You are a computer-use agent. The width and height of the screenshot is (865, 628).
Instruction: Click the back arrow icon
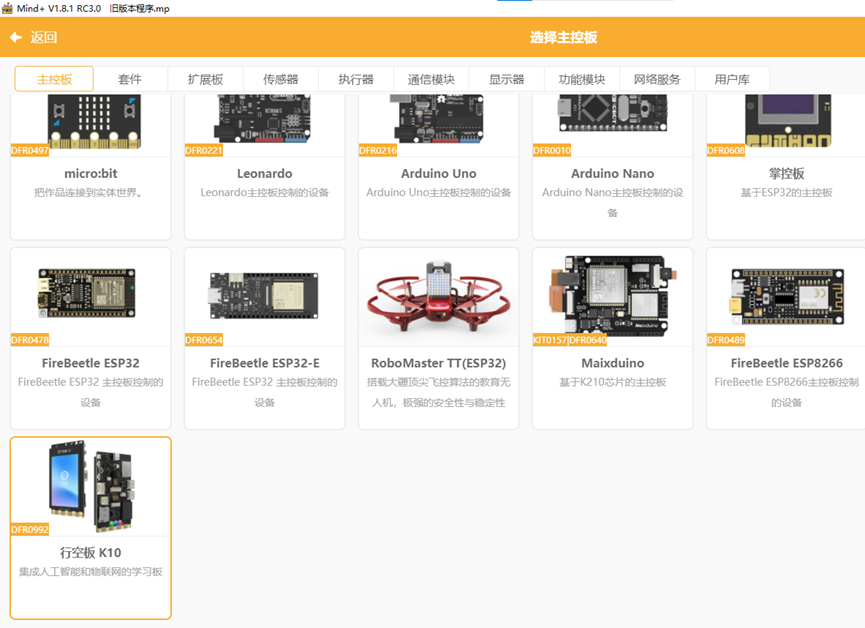tap(16, 38)
